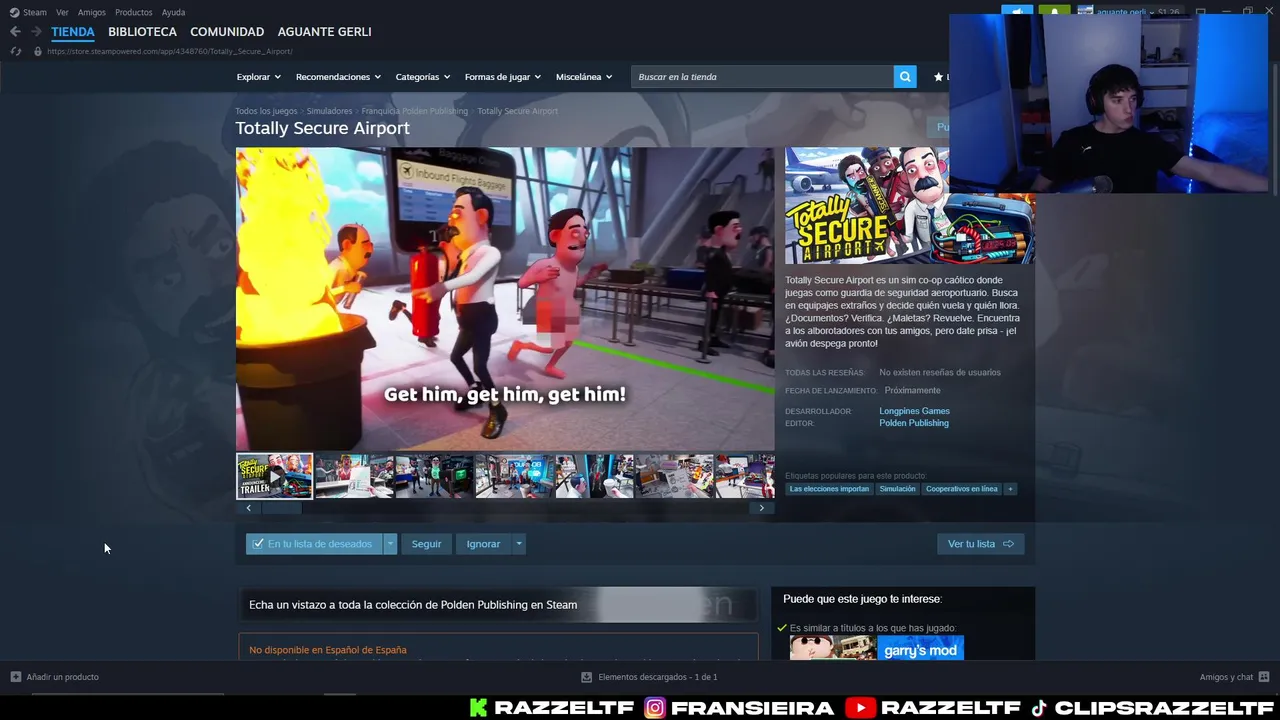Switch to the TIENDA tab

(x=73, y=32)
